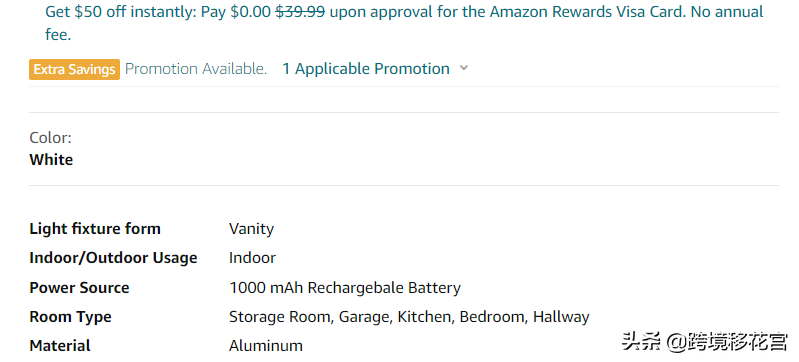Click the Extra Savings badge
Image resolution: width=799 pixels, height=362 pixels.
click(x=74, y=69)
